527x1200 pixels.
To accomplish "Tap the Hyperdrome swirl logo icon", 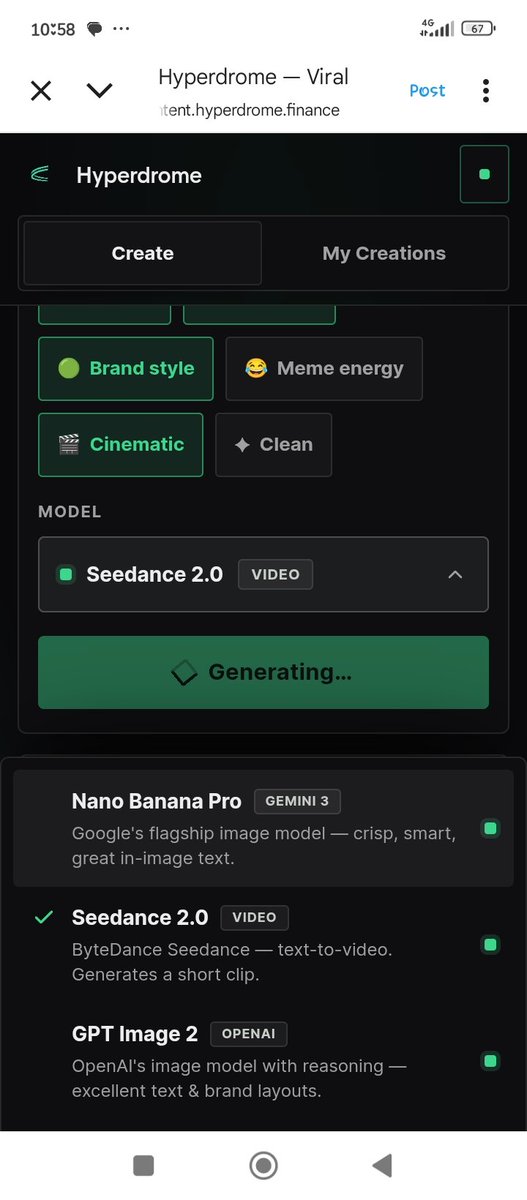I will point(40,175).
